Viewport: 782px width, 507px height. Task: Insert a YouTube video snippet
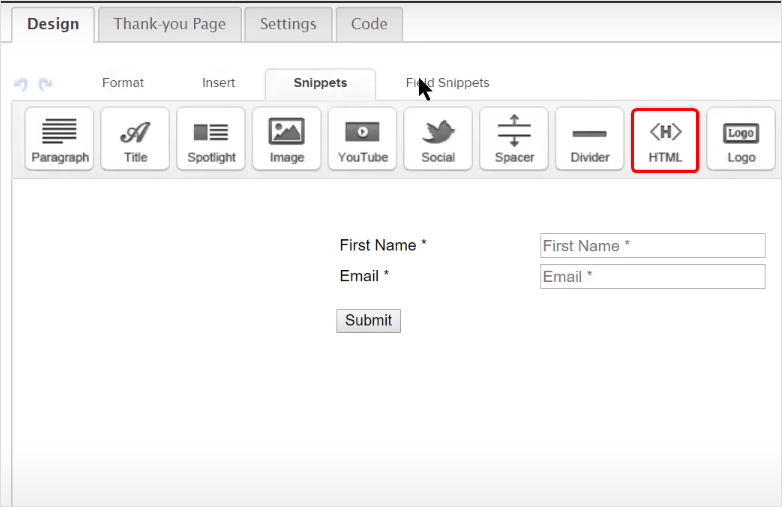[362, 139]
